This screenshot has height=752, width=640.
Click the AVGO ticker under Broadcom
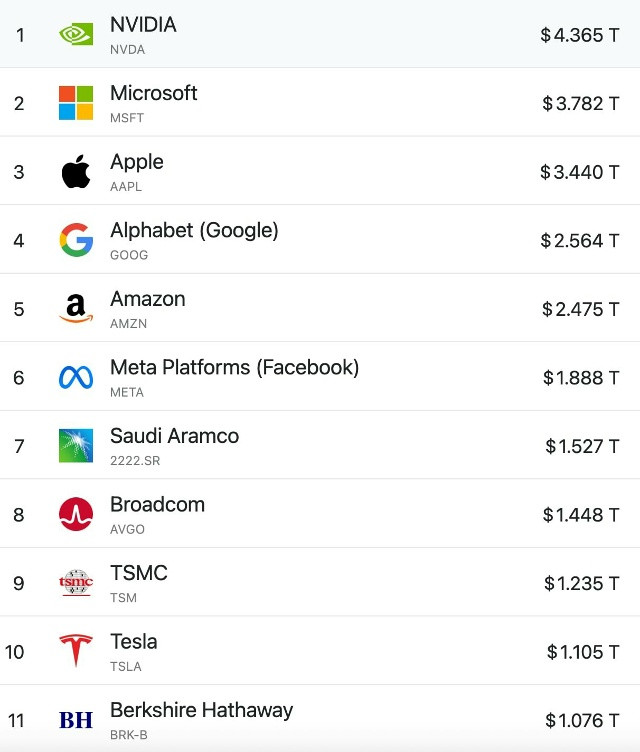(127, 529)
